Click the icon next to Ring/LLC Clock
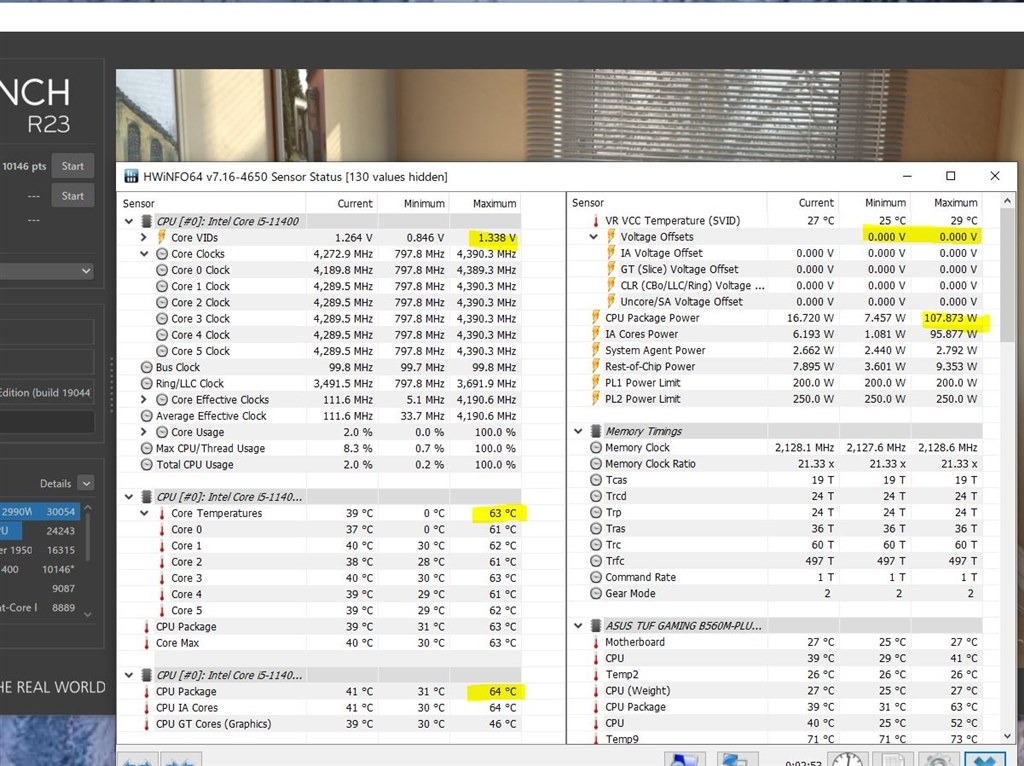Screen dimensions: 1024x766 146,383
